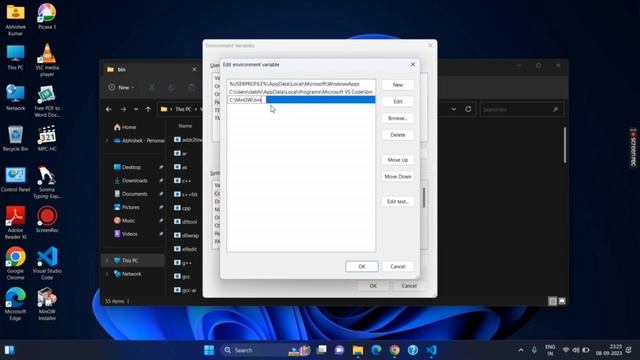
Task: Click taskbar Search box
Action: coord(265,350)
